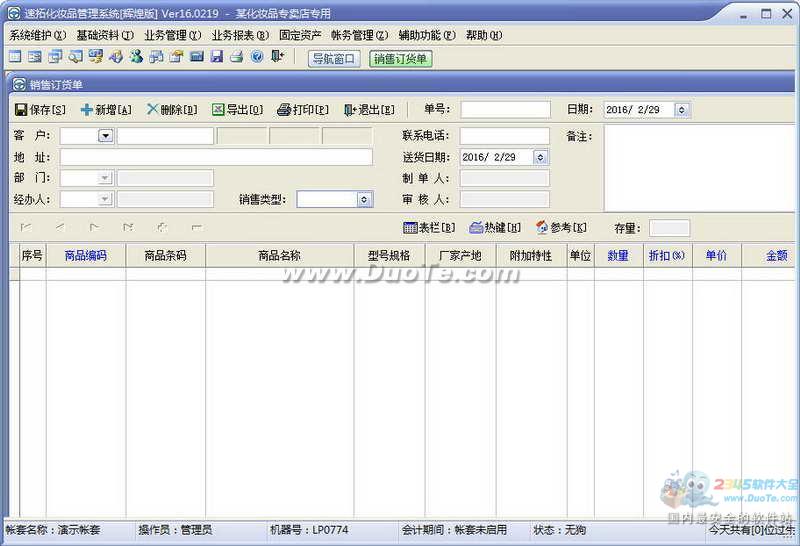The height and width of the screenshot is (546, 800).
Task: Focus the 地址 address field
Action: point(216,157)
